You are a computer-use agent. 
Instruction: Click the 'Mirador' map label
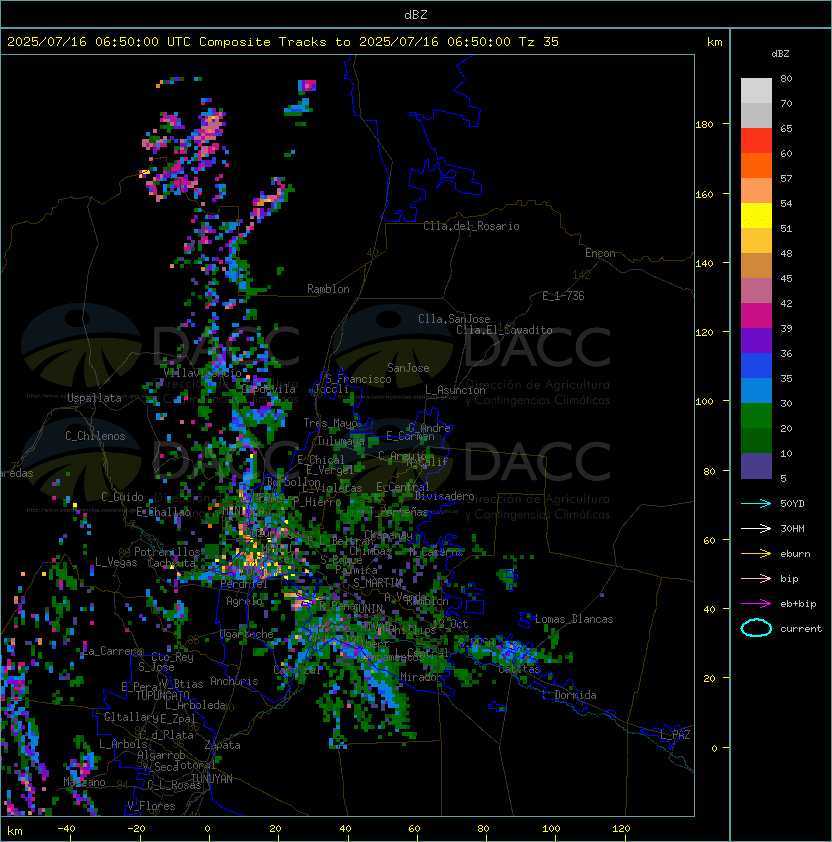pyautogui.click(x=422, y=677)
